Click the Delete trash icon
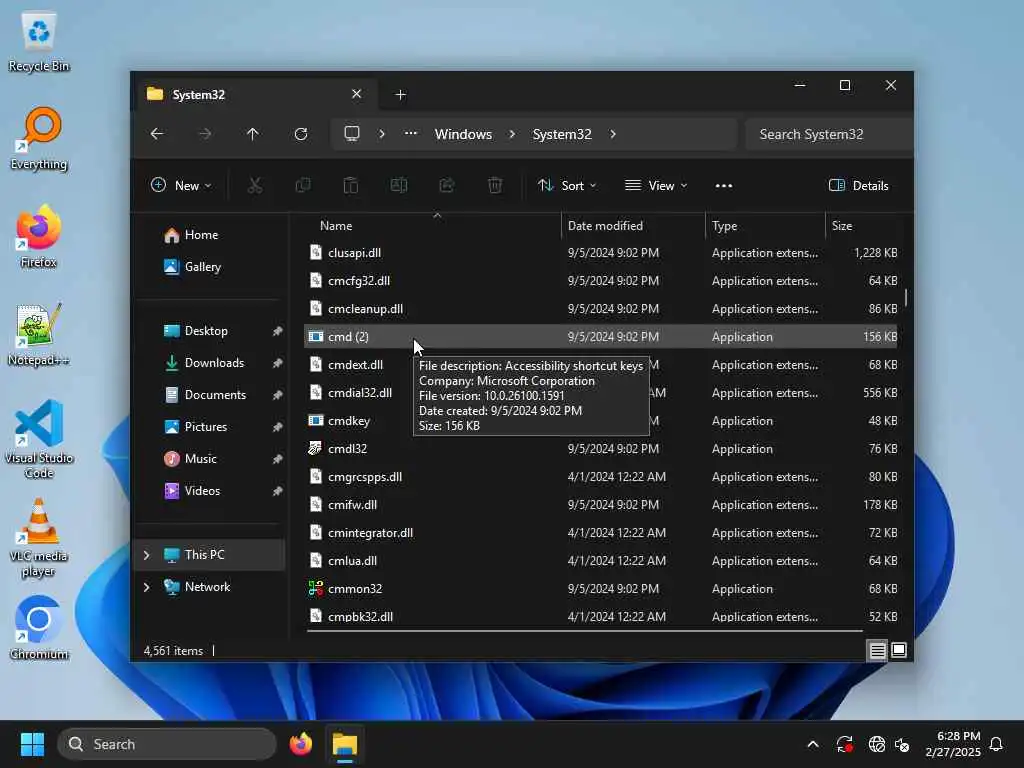The height and width of the screenshot is (768, 1024). pyautogui.click(x=495, y=185)
